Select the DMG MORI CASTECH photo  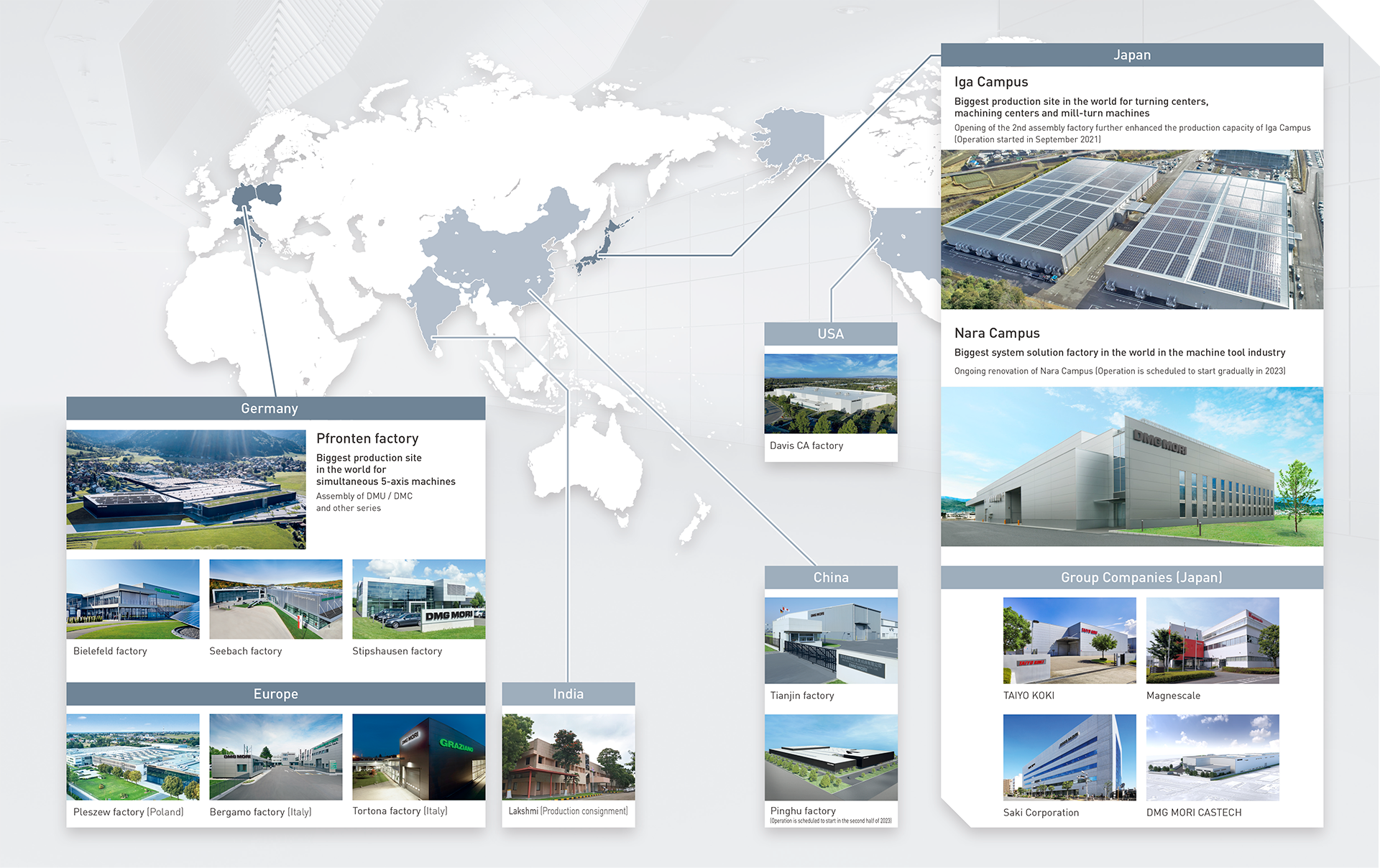point(1213,757)
